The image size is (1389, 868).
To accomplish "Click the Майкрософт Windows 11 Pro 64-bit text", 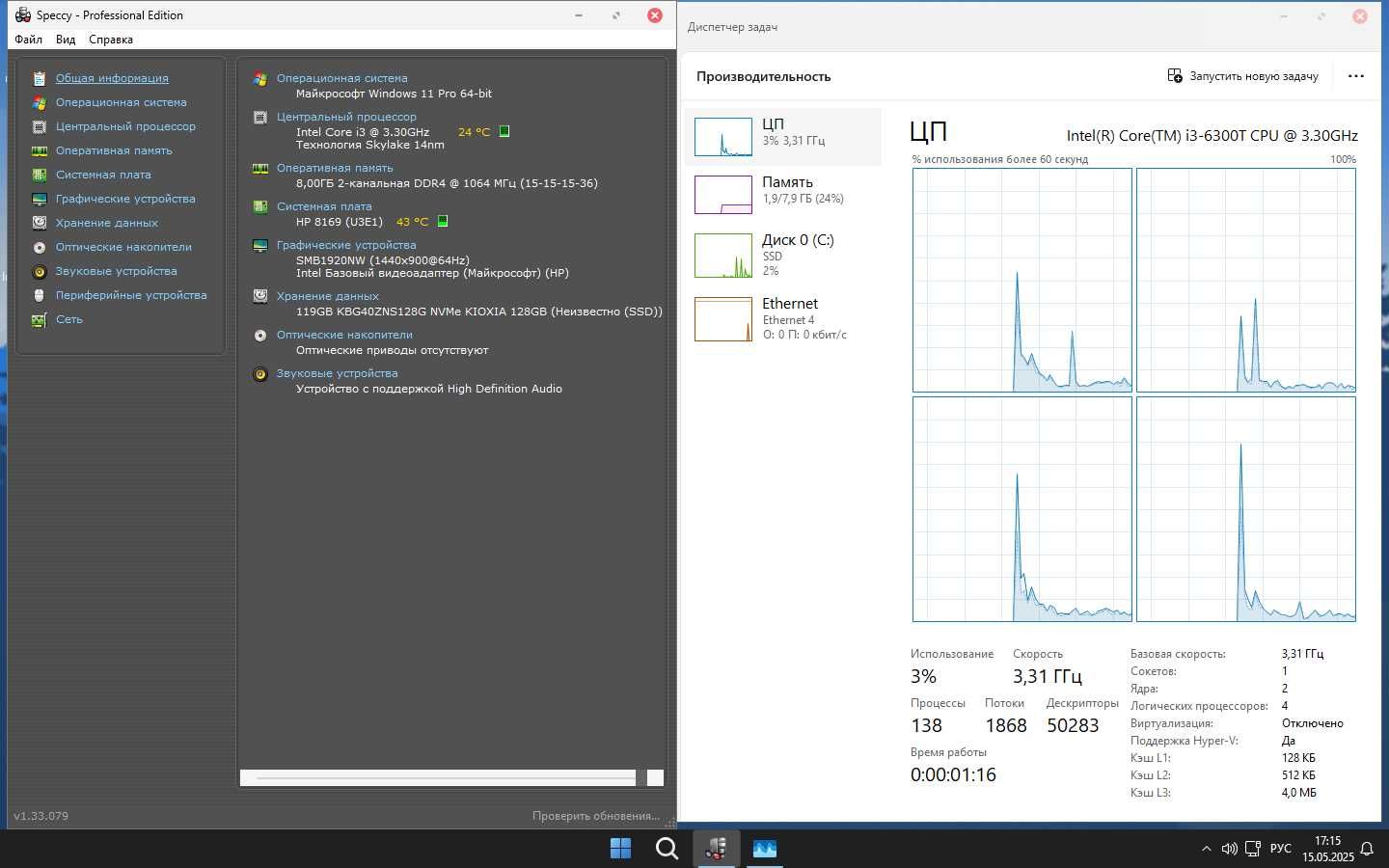I will pyautogui.click(x=394, y=94).
